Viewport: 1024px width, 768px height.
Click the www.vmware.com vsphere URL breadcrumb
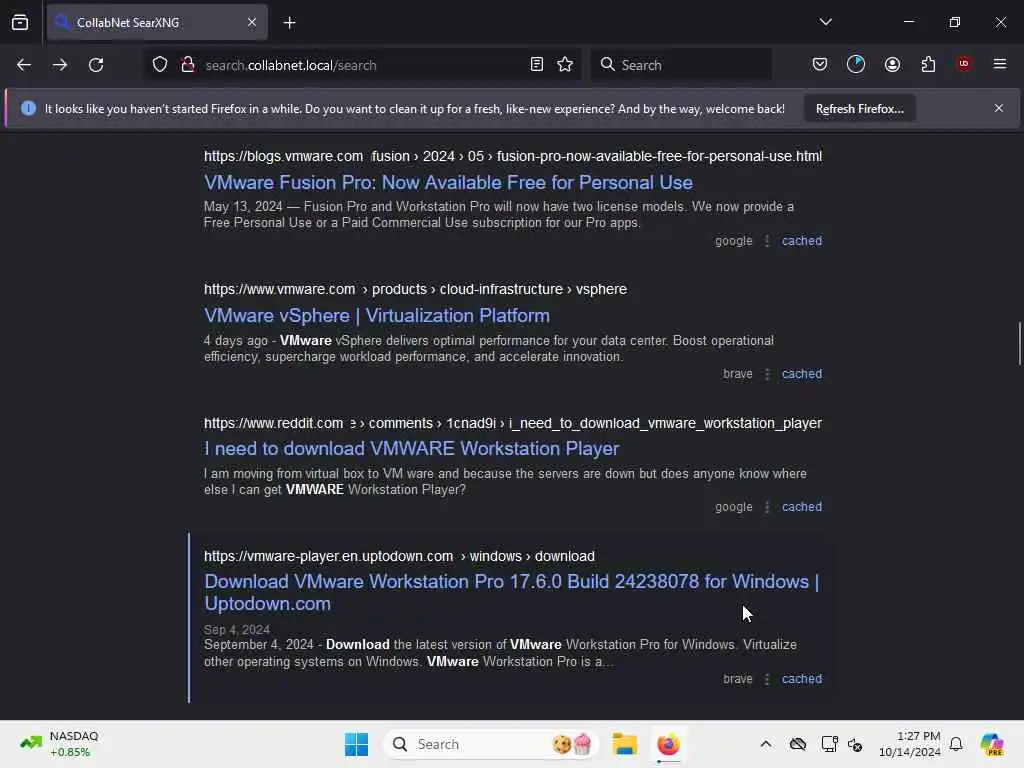pyautogui.click(x=415, y=289)
